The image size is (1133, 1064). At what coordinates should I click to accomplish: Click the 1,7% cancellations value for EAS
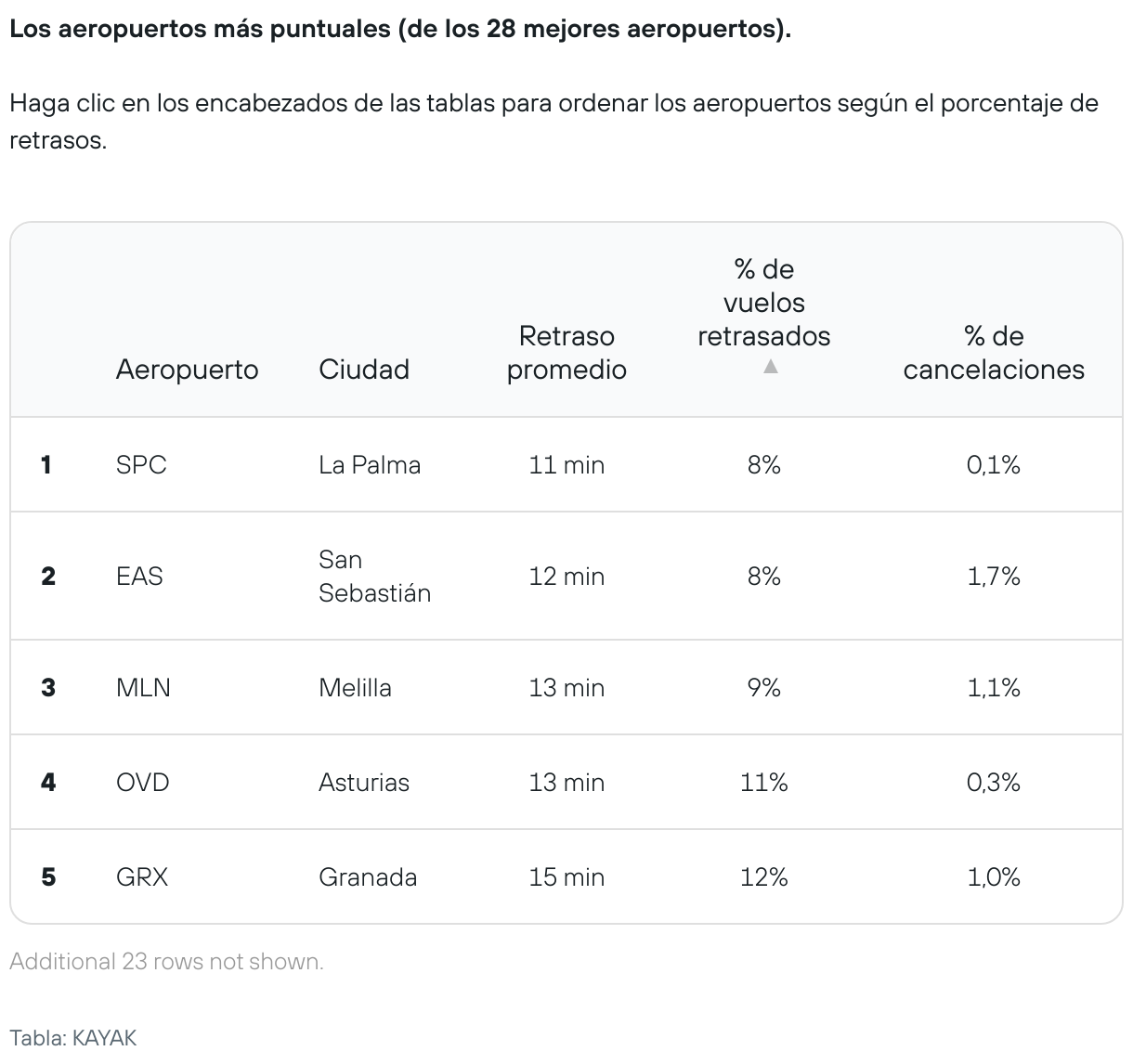pos(994,577)
